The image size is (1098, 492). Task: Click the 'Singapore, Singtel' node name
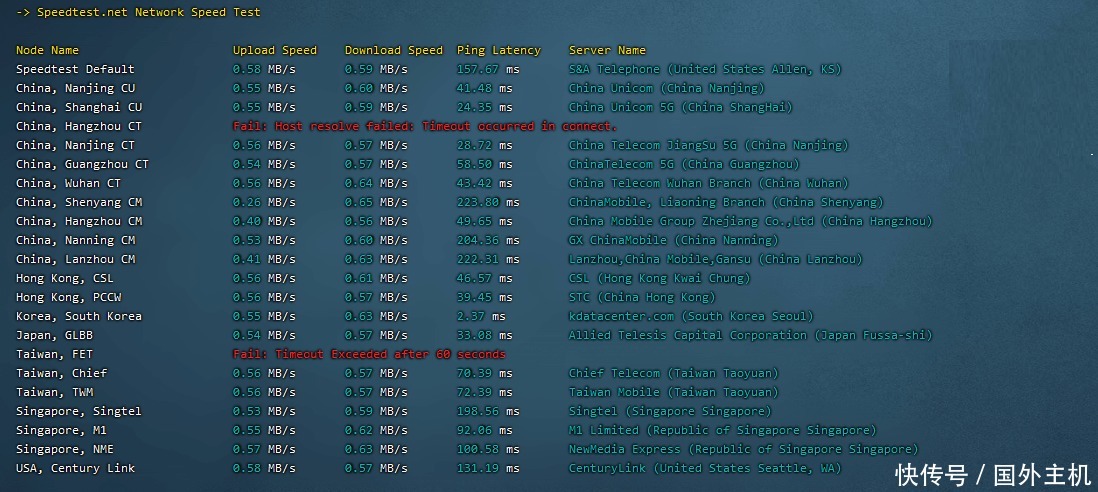pos(78,411)
